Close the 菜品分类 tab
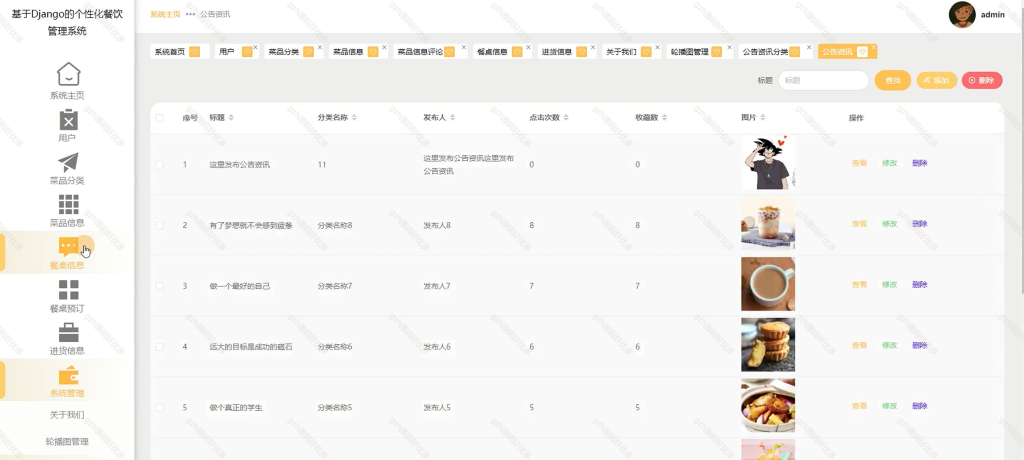Screen dimensions: 1024x460 point(319,47)
